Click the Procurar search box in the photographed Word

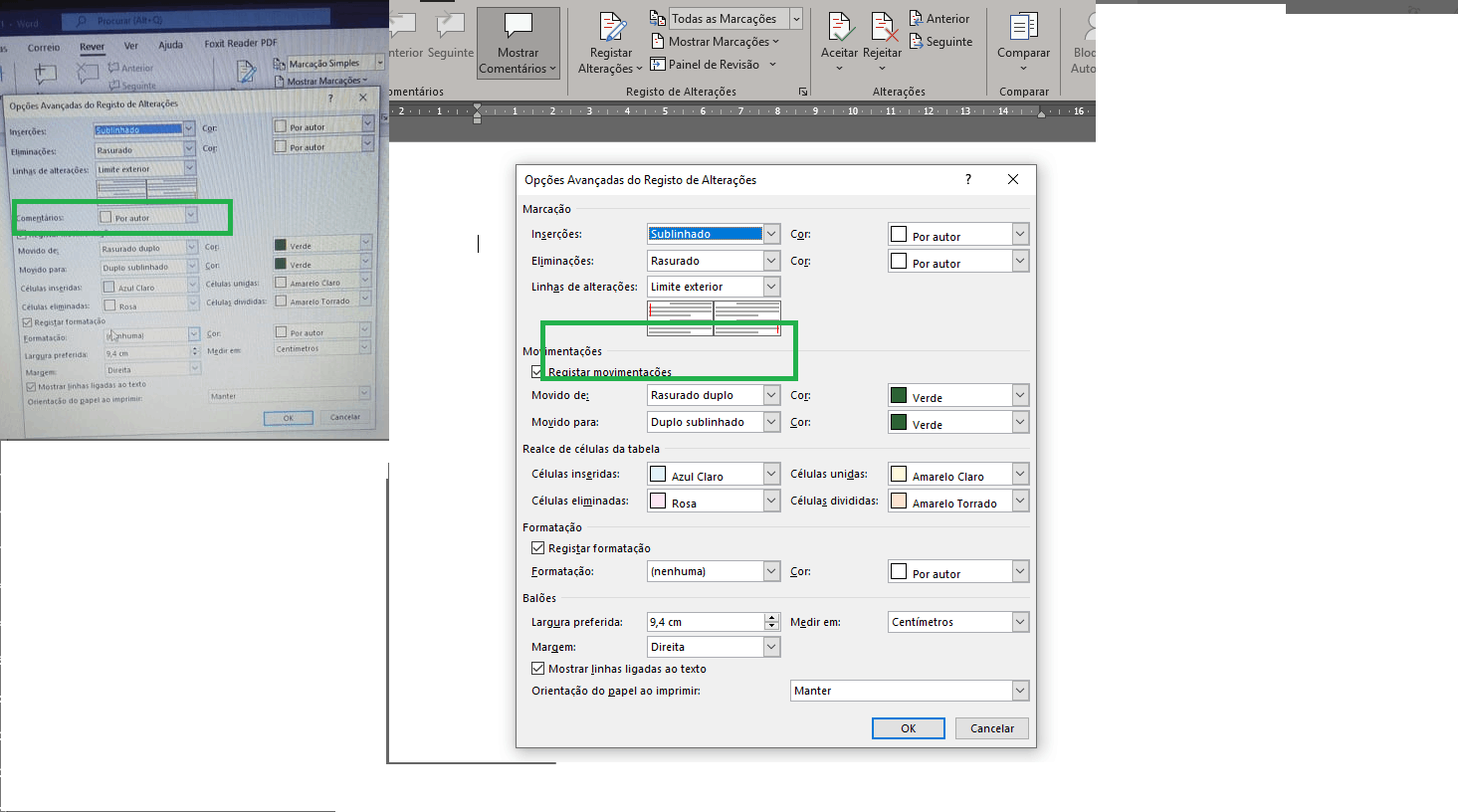[196, 20]
